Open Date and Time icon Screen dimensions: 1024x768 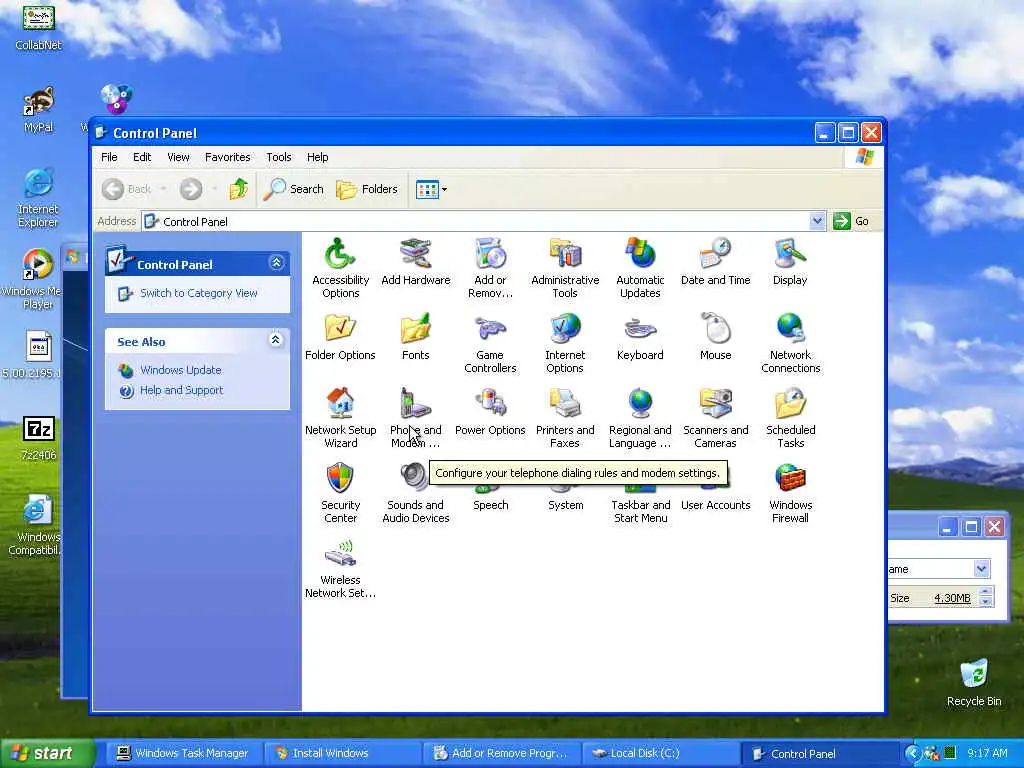[x=715, y=262]
